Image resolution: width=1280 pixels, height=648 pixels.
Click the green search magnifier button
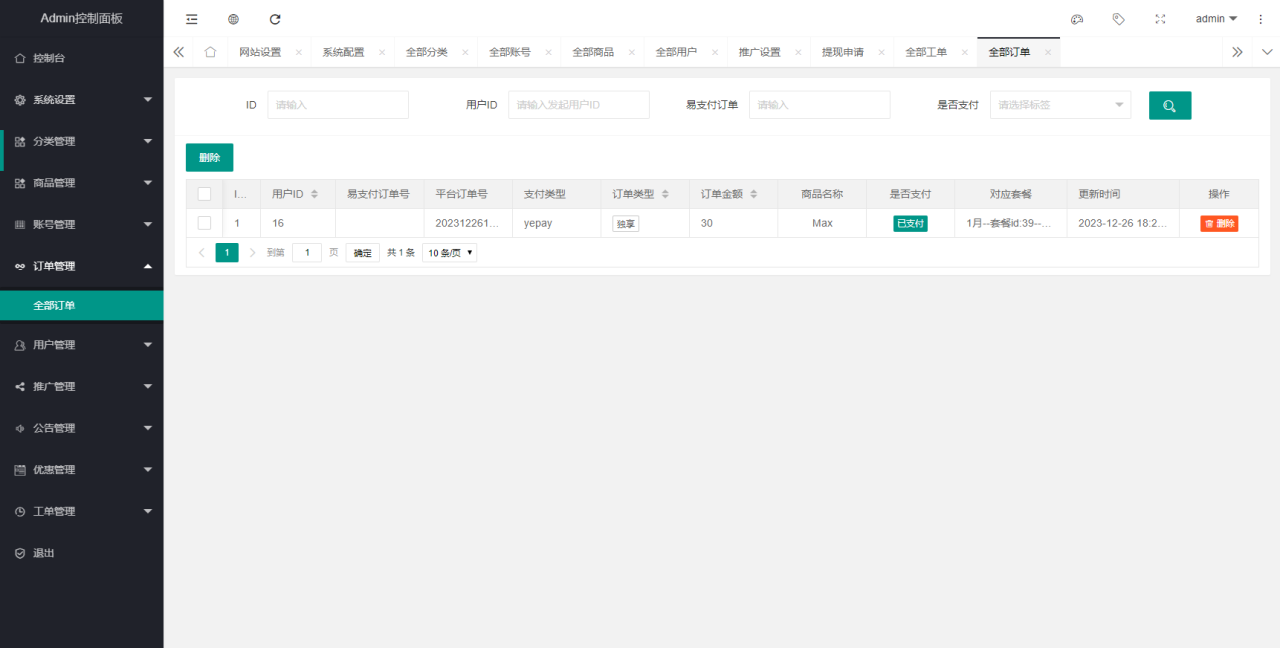(x=1170, y=105)
